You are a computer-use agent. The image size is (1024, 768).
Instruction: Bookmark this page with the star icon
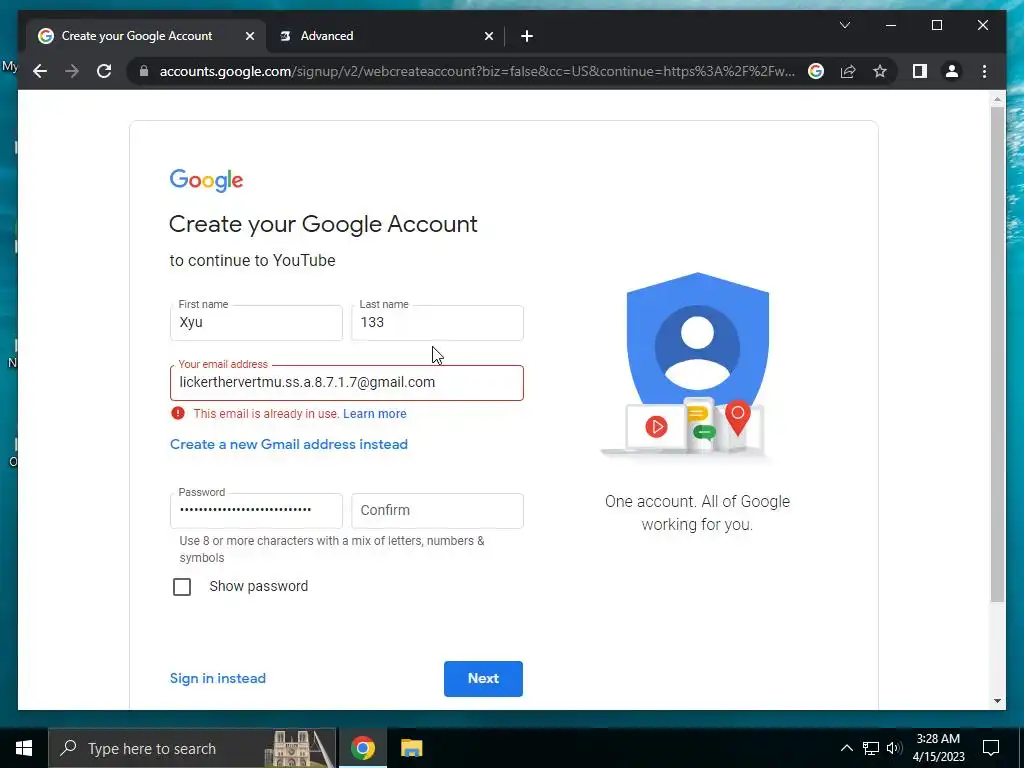click(880, 71)
